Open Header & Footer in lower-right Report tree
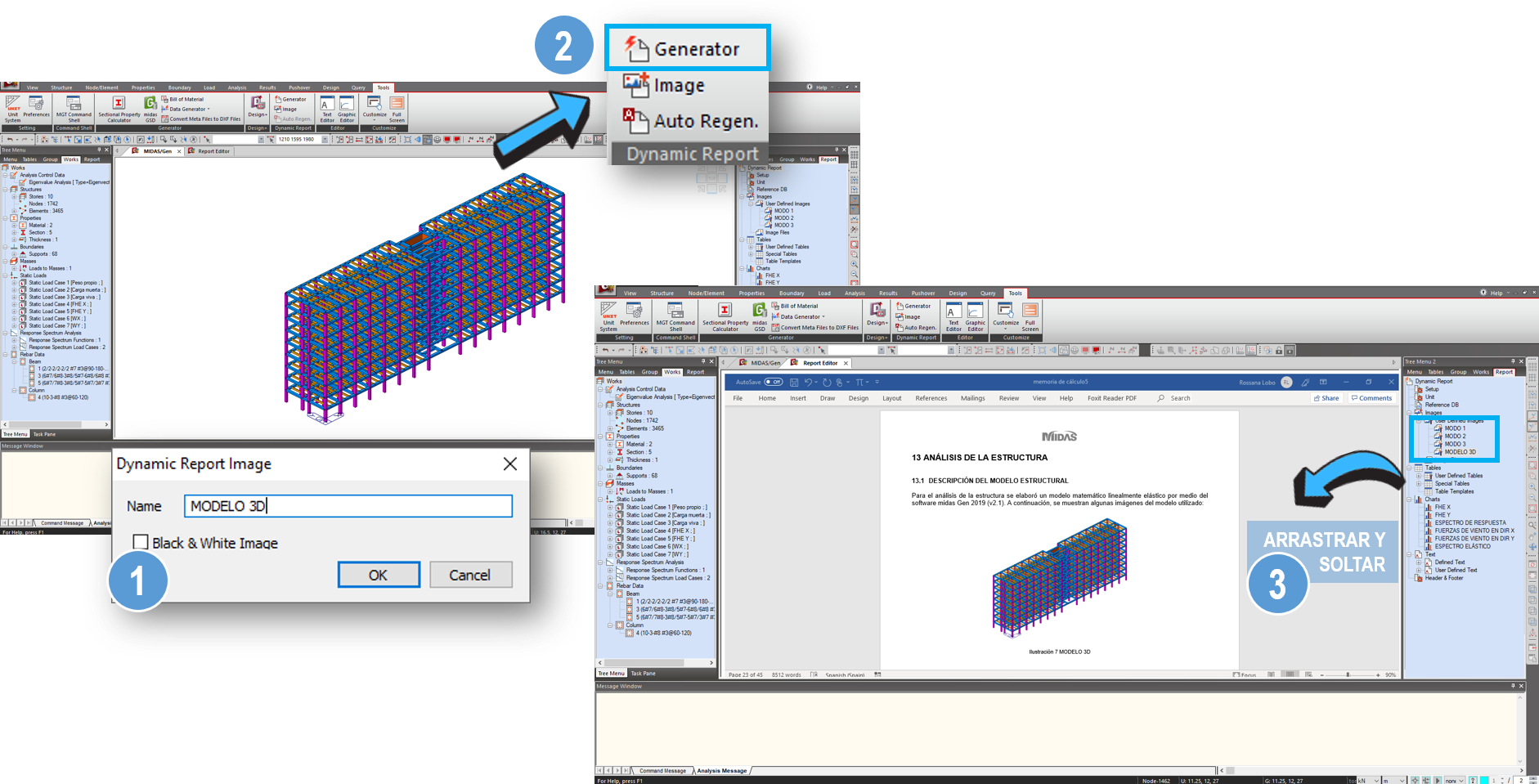 1443,578
